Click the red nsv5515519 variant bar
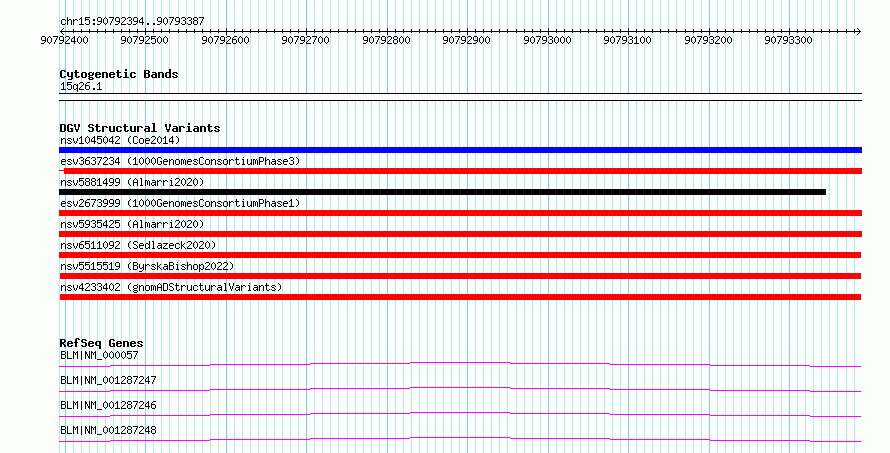The image size is (890, 453). pos(460,276)
